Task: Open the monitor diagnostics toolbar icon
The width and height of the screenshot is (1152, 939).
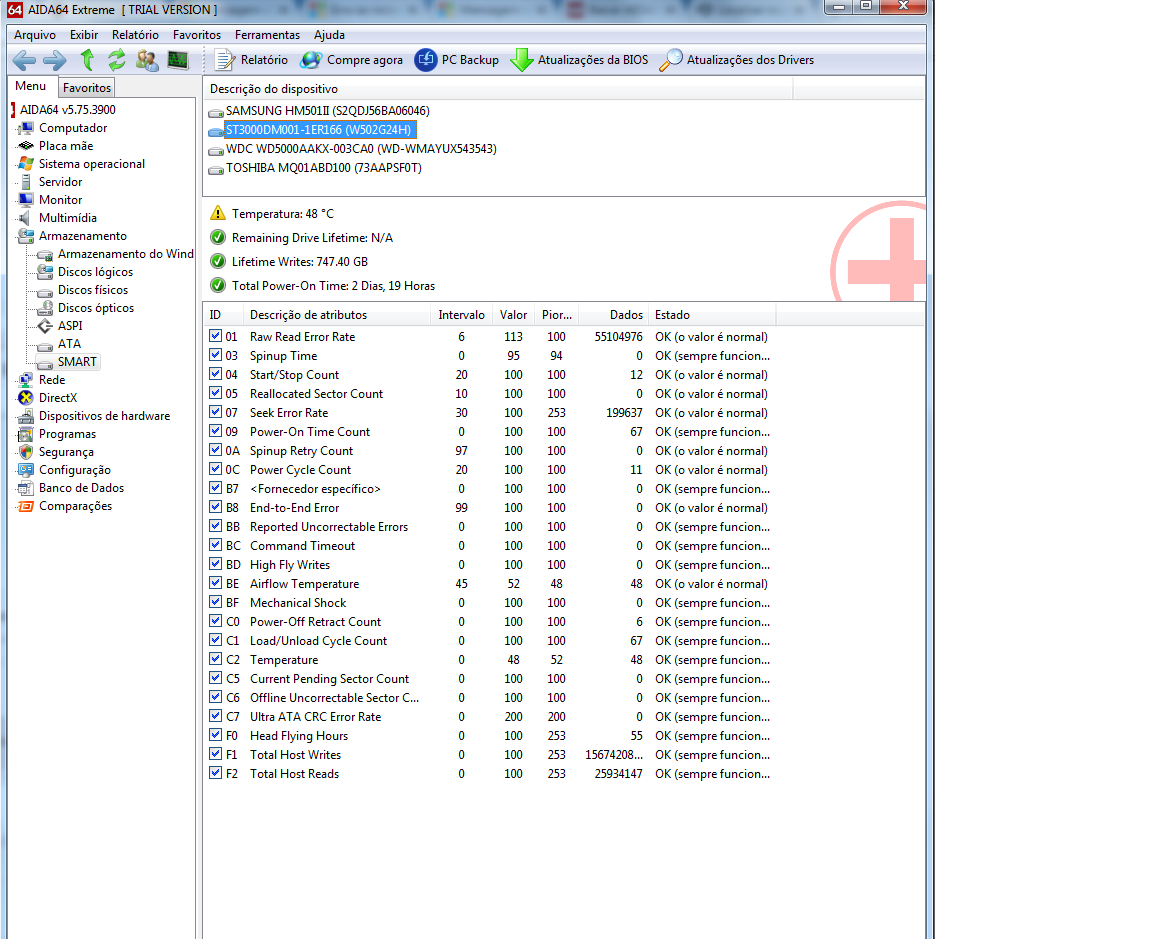Action: point(178,60)
